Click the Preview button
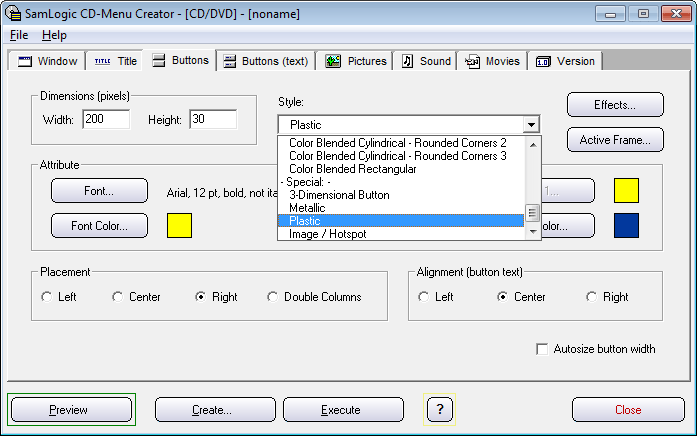Viewport: 697px width, 436px height. [x=72, y=409]
